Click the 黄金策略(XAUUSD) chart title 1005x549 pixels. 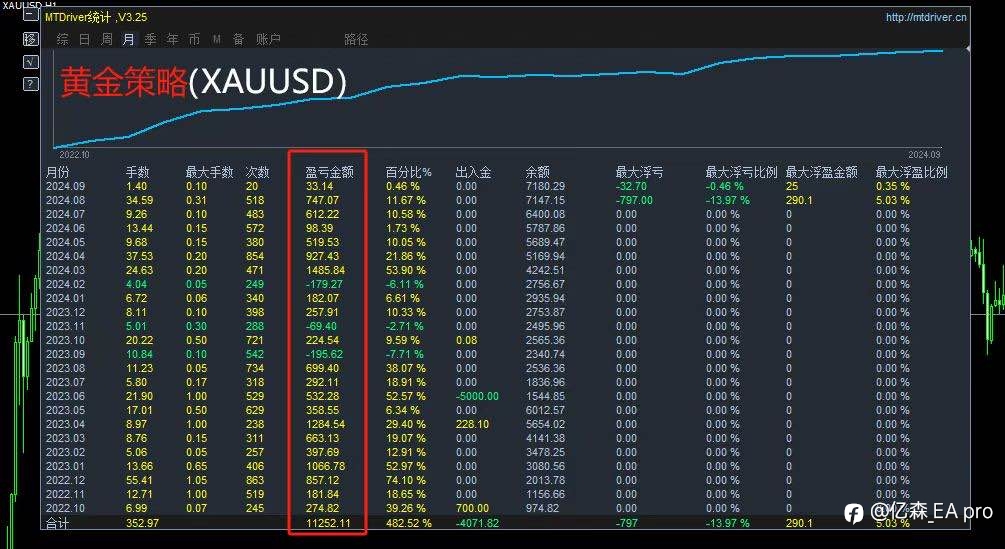point(204,82)
